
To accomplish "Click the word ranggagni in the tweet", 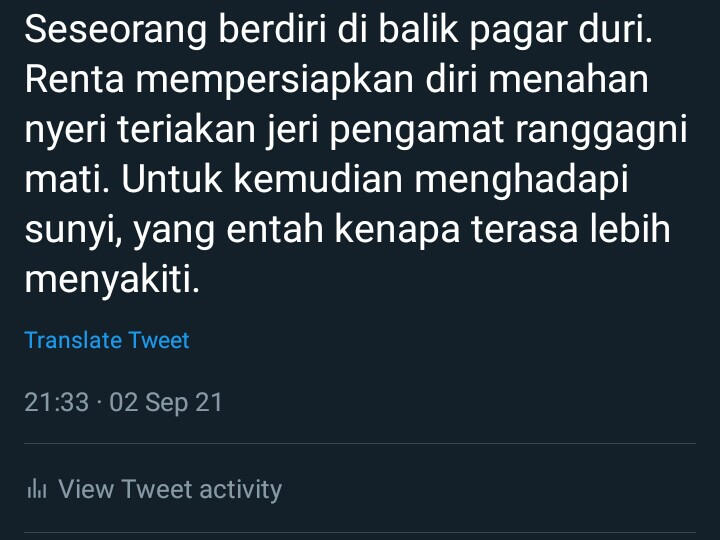I will coord(601,131).
